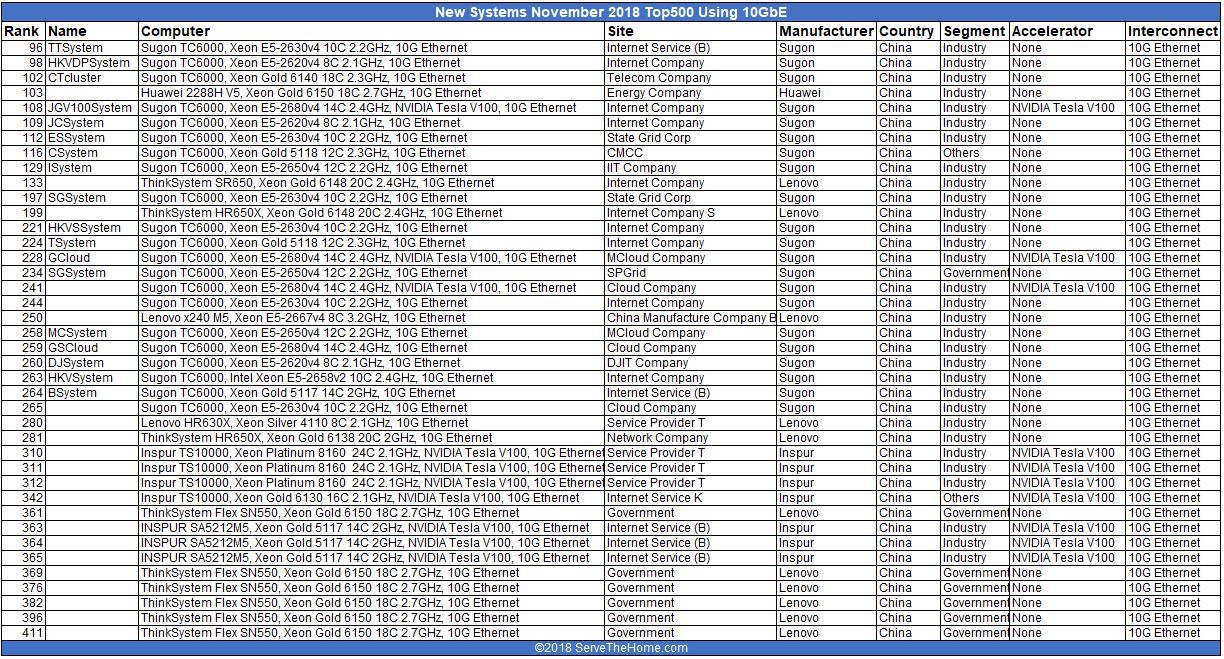Select the ESSystem name cell
Screen dimensions: 1224x659
(92, 138)
